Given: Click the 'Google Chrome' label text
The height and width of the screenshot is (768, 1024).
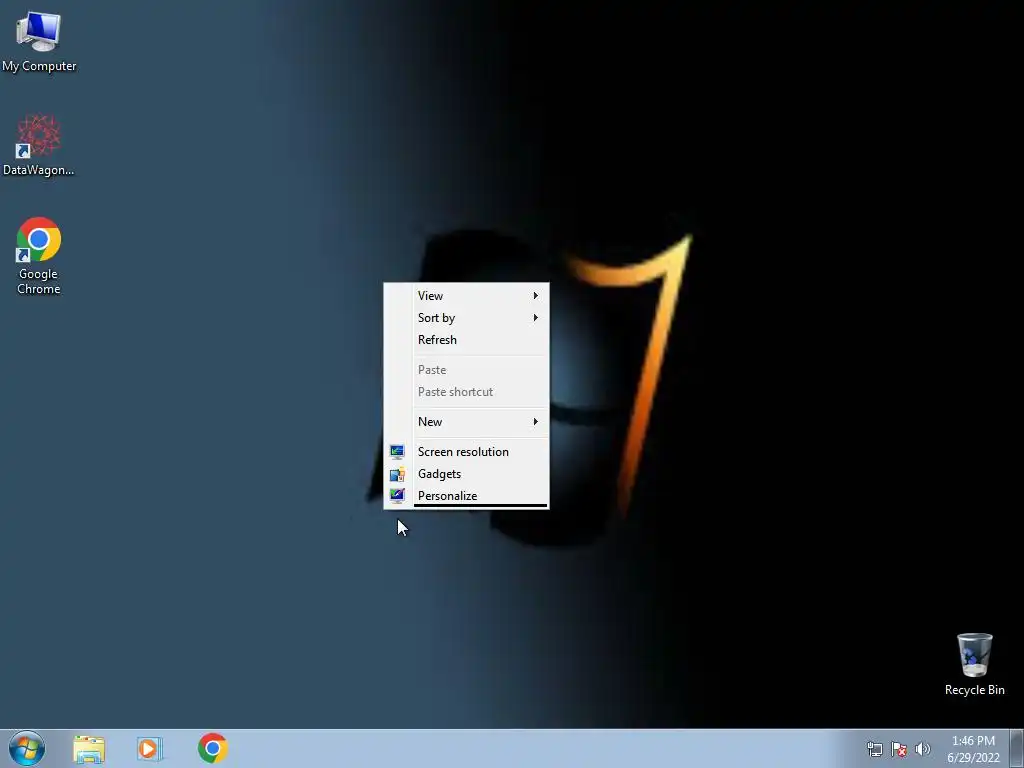Looking at the screenshot, I should tap(39, 281).
